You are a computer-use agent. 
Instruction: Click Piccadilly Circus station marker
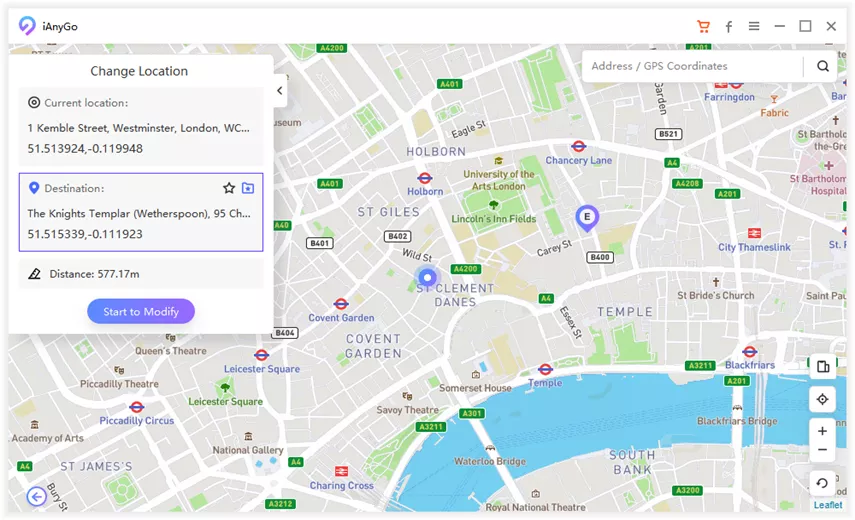tap(137, 407)
